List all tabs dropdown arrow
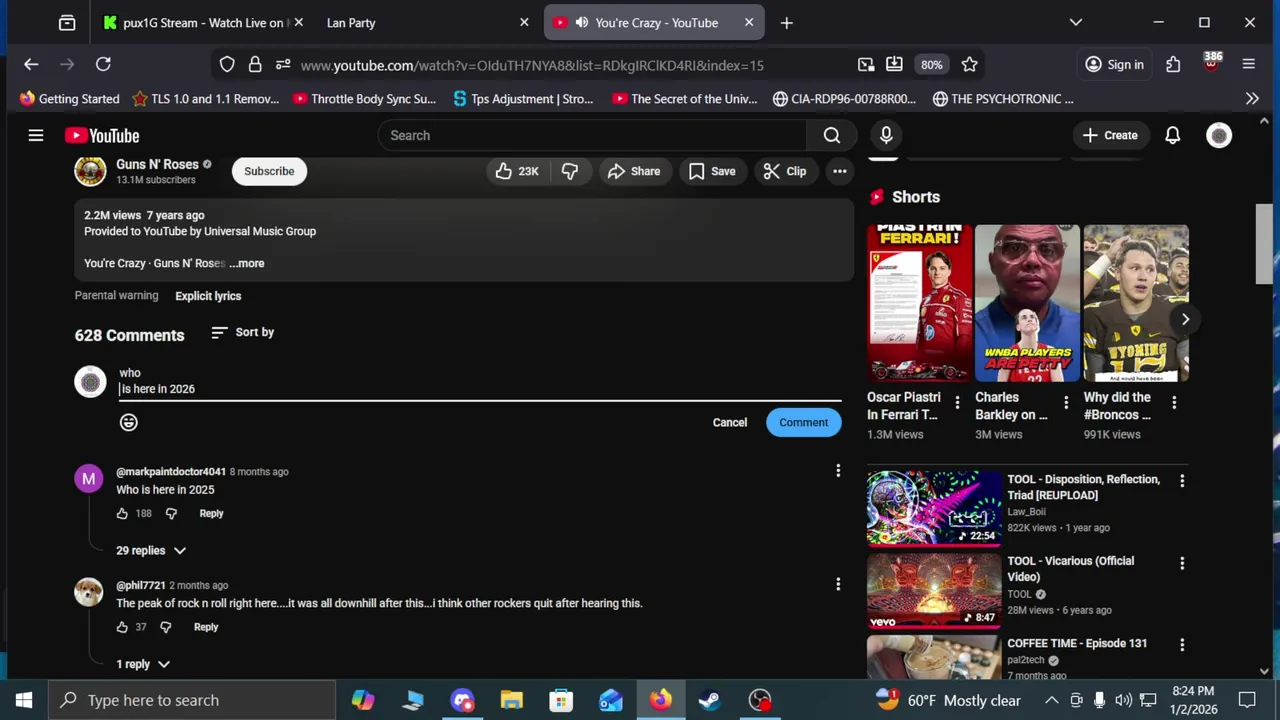This screenshot has width=1280, height=720. point(1076,22)
